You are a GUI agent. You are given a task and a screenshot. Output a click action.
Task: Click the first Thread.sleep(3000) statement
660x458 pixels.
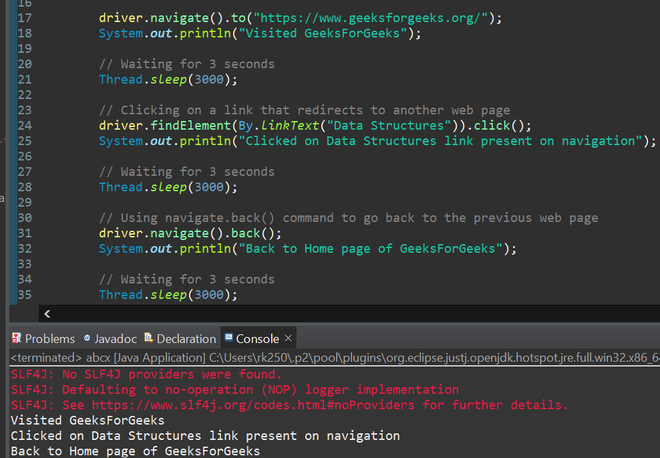point(168,79)
